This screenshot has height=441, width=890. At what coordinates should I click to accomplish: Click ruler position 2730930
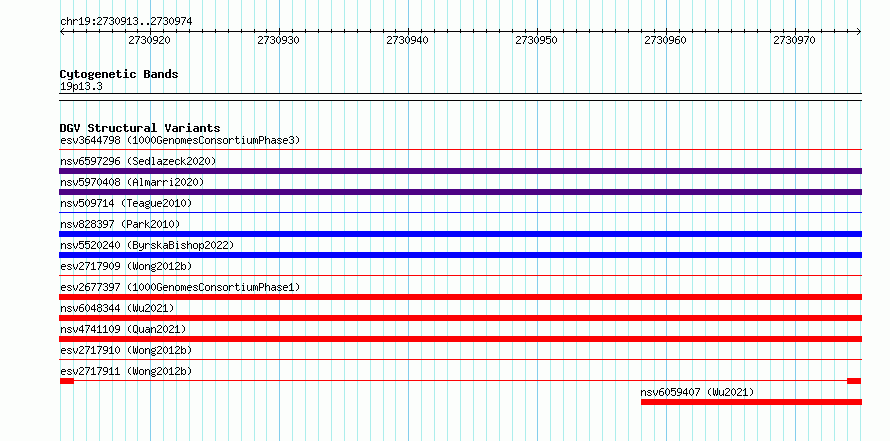pyautogui.click(x=278, y=40)
